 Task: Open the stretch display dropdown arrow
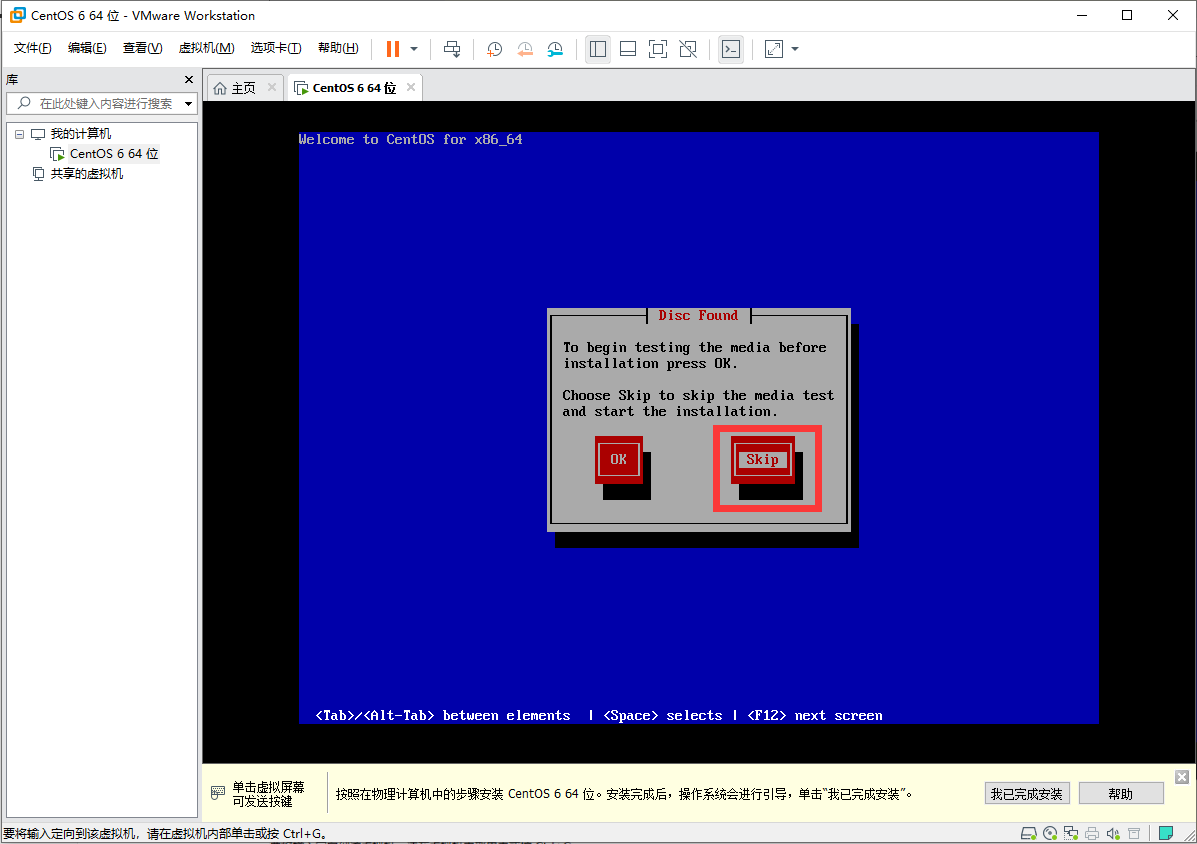click(795, 49)
